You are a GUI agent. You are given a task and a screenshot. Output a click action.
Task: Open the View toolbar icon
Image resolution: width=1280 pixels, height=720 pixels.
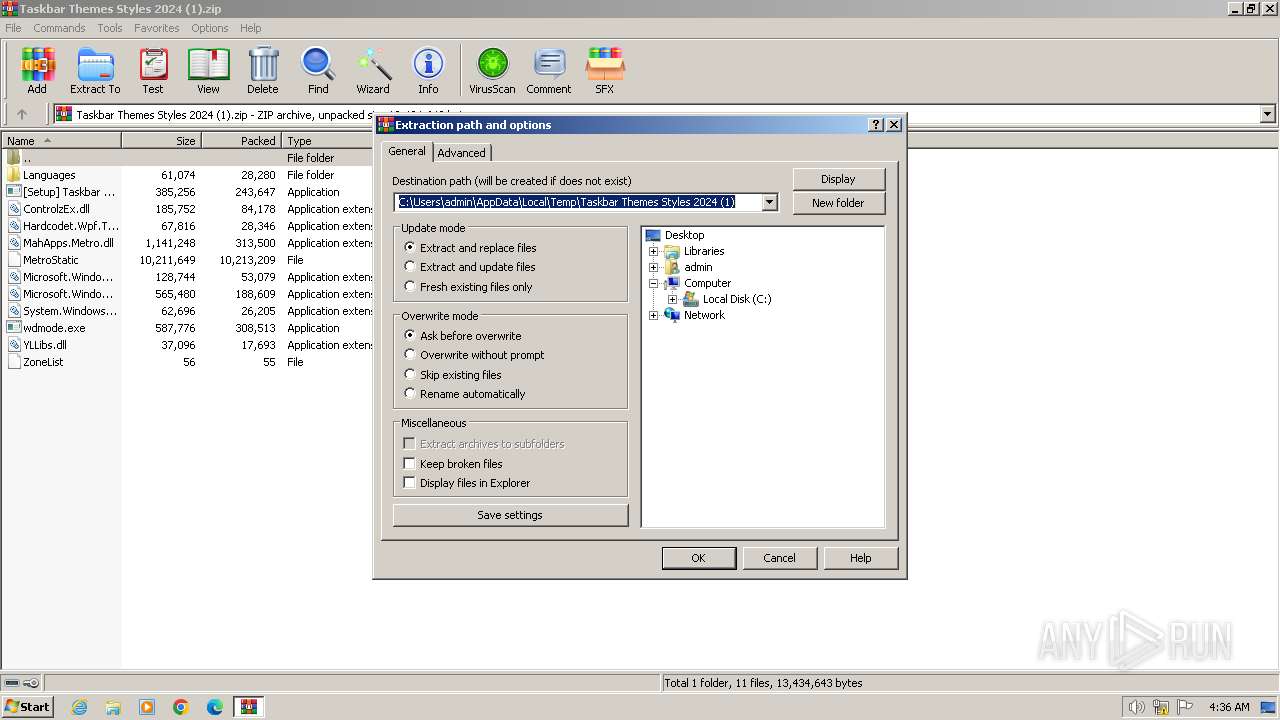point(208,70)
